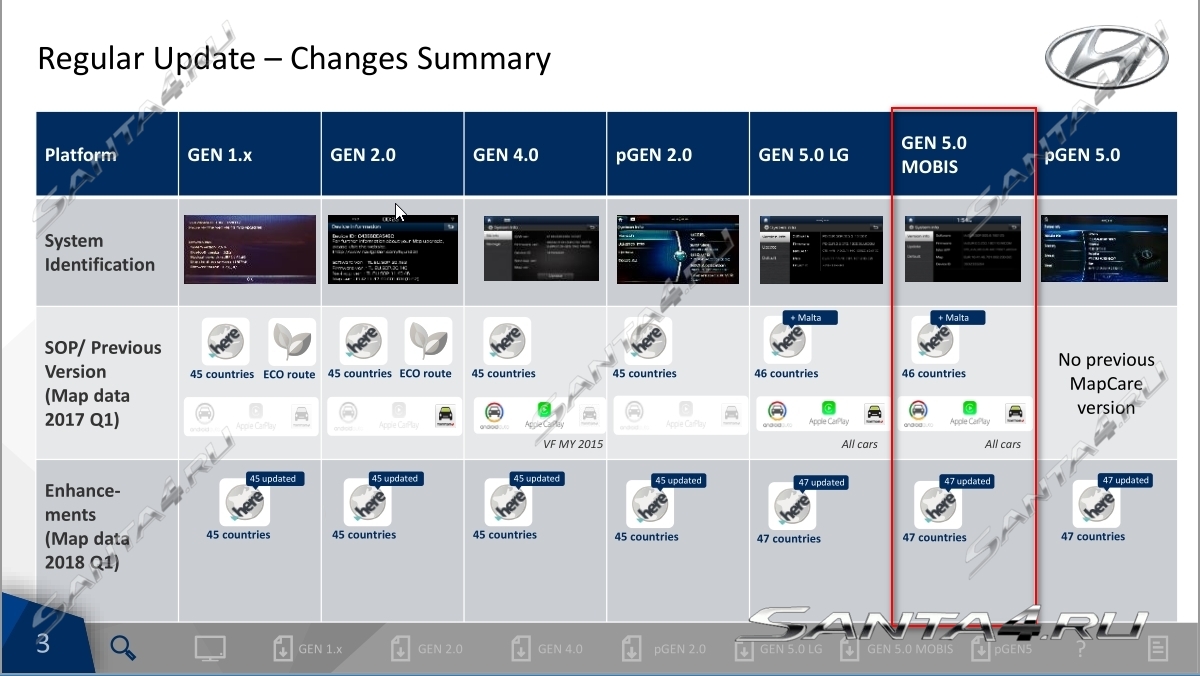Click the Apple CarPlay icon in GEN 5.0 MOBIS column

pyautogui.click(x=969, y=408)
